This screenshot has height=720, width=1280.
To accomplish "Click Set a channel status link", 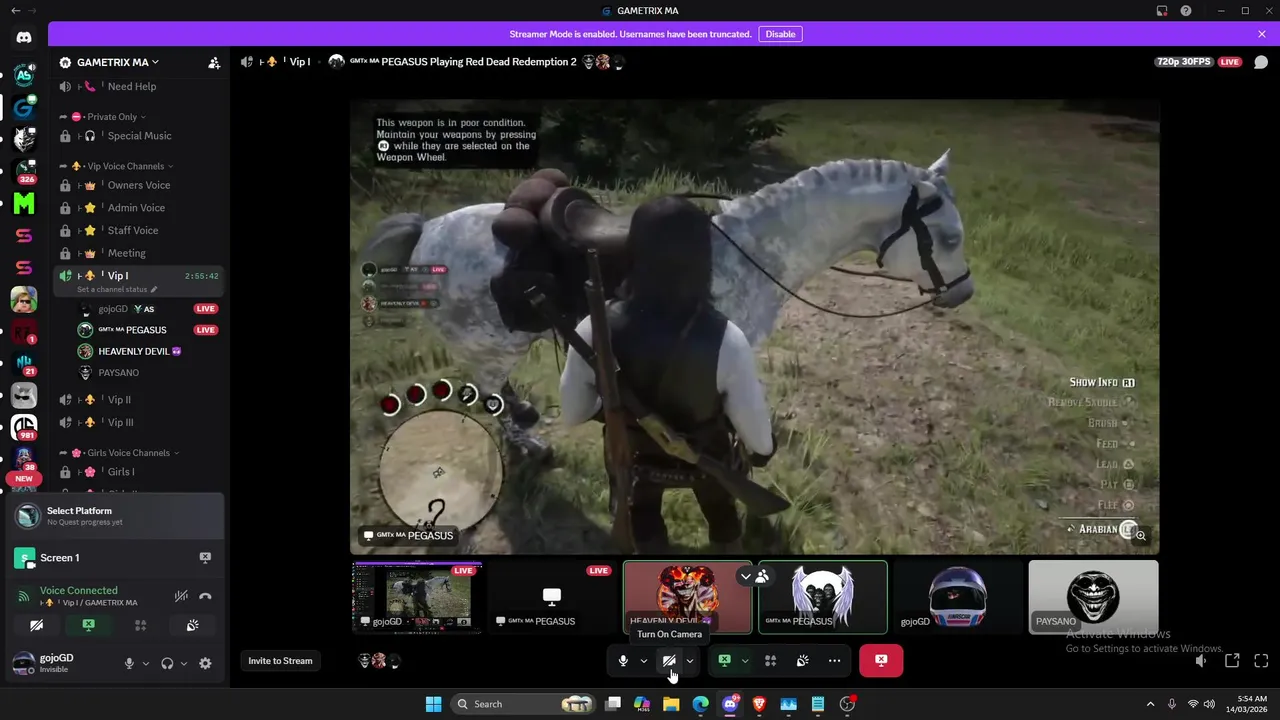I will 117,289.
